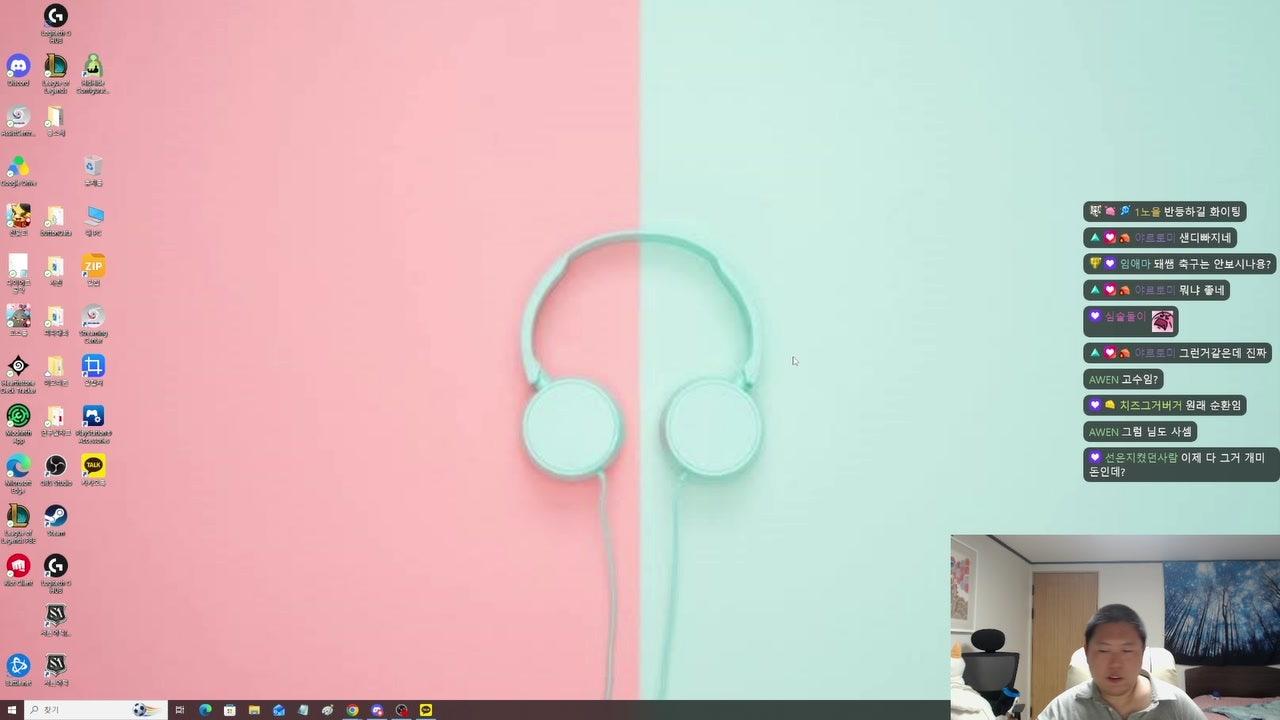Select the Recycle Bin icon
This screenshot has width=1280, height=720.
click(x=93, y=170)
